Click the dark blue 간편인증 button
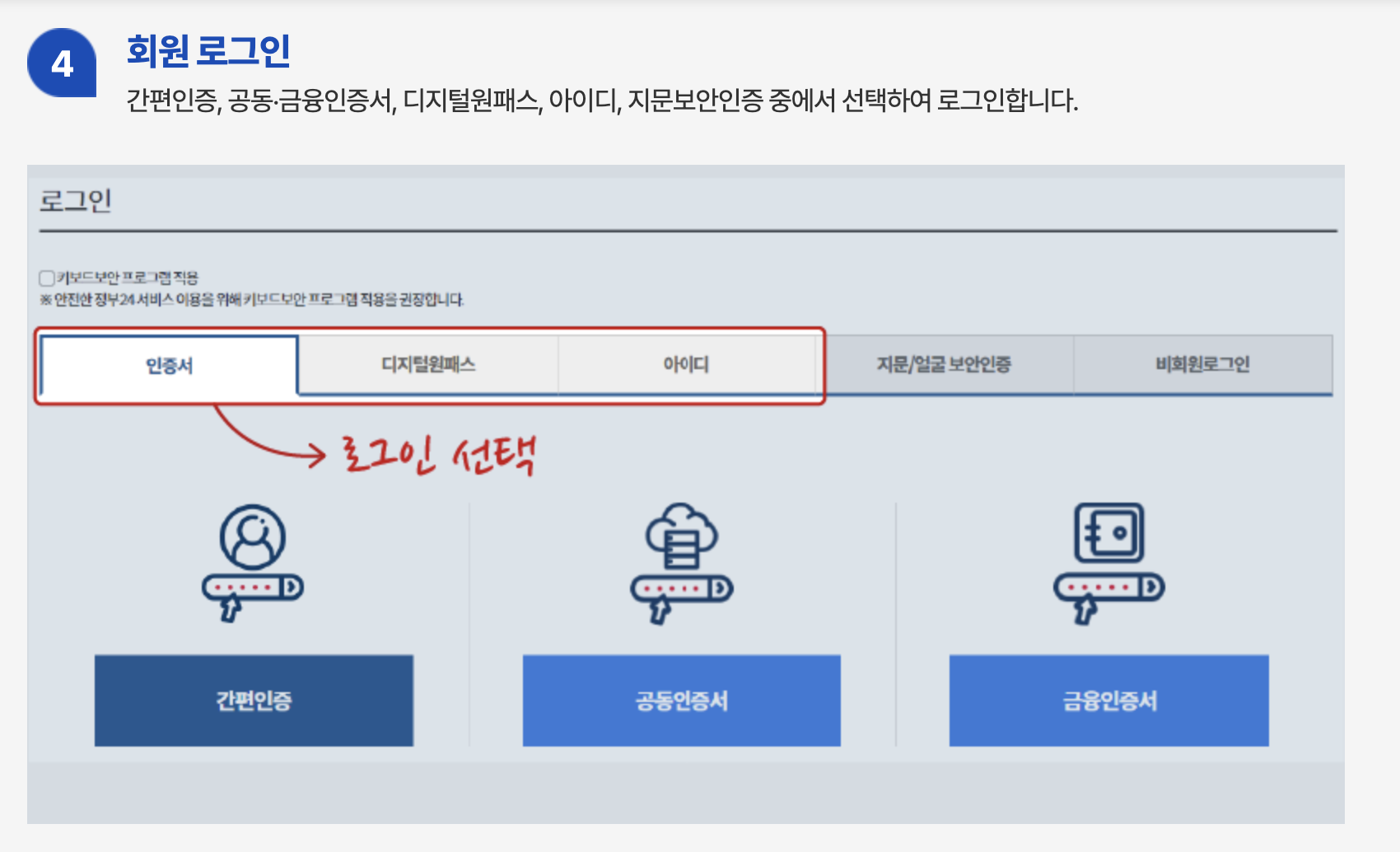The height and width of the screenshot is (852, 1400). pos(253,701)
